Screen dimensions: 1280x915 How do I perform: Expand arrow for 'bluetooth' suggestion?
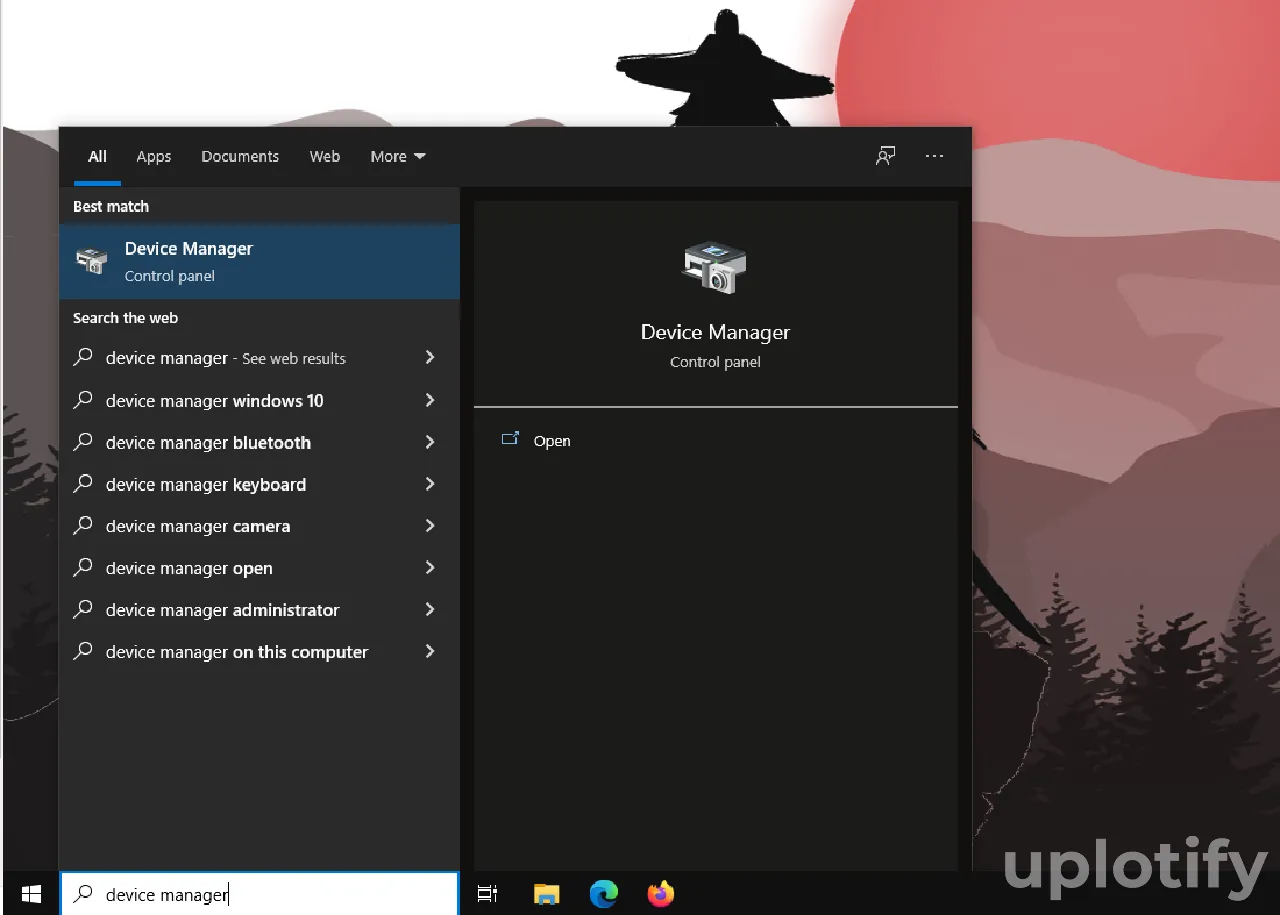point(430,442)
